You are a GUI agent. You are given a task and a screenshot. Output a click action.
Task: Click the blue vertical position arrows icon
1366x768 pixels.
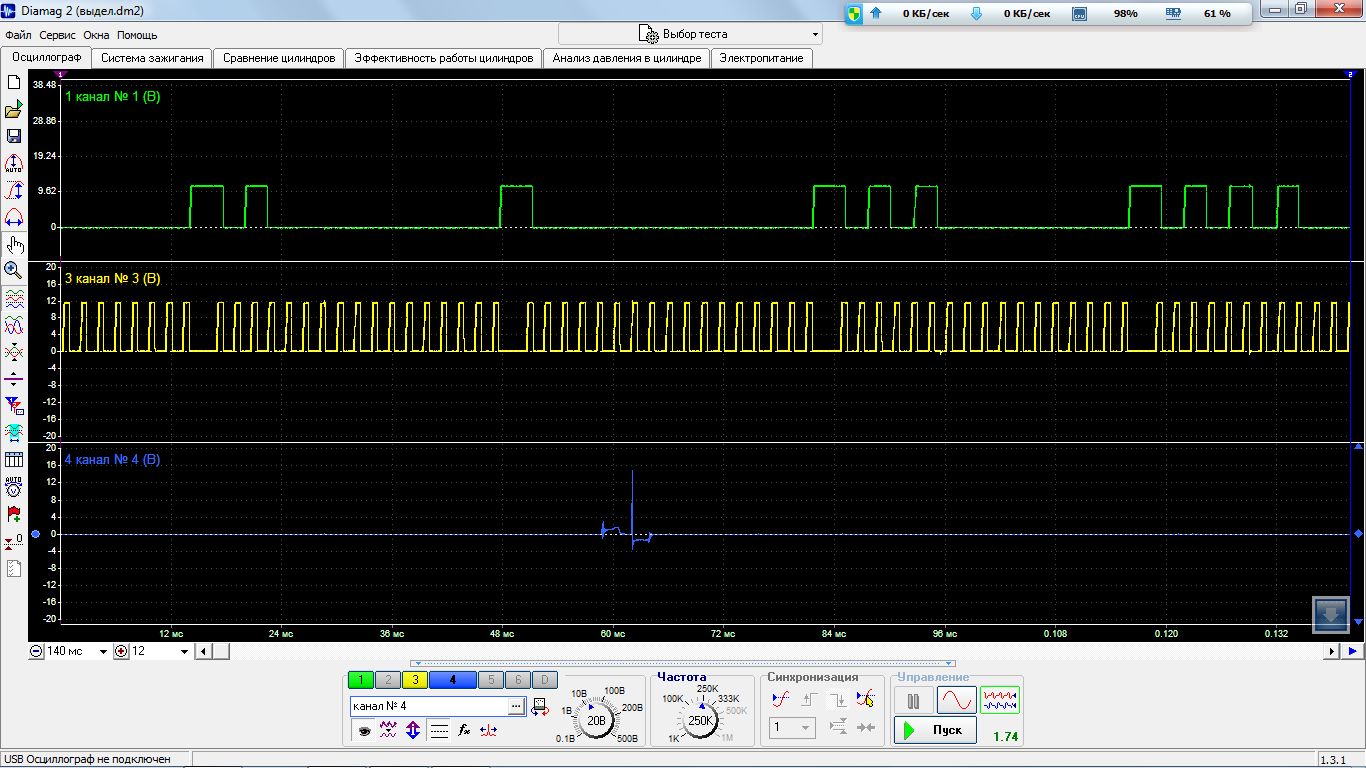413,731
